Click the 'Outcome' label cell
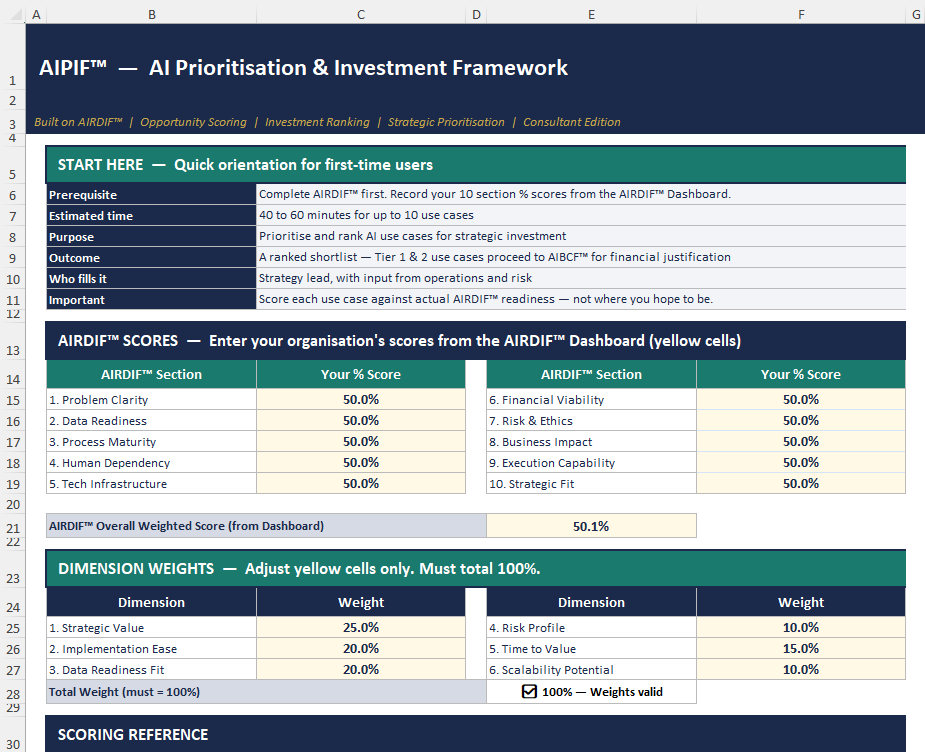925x752 pixels. pyautogui.click(x=152, y=258)
